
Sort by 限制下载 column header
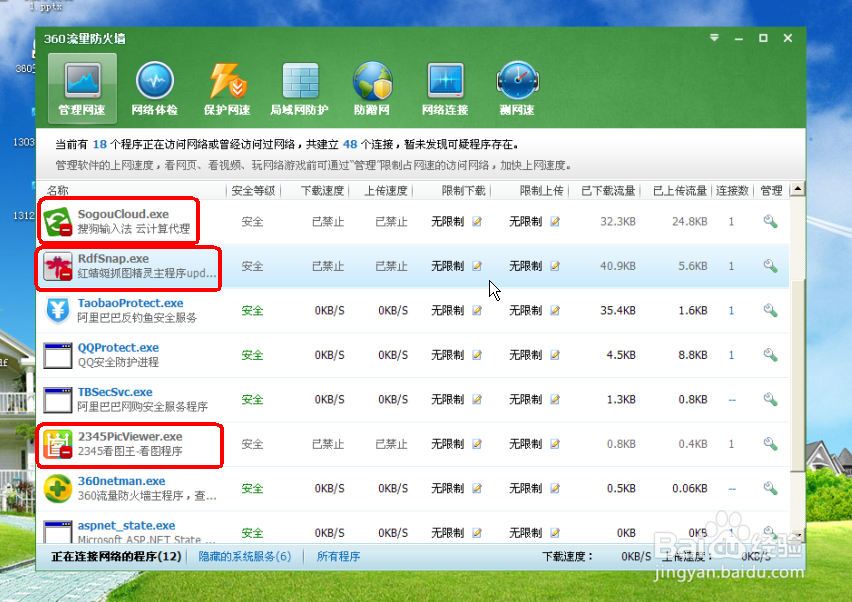coord(463,191)
